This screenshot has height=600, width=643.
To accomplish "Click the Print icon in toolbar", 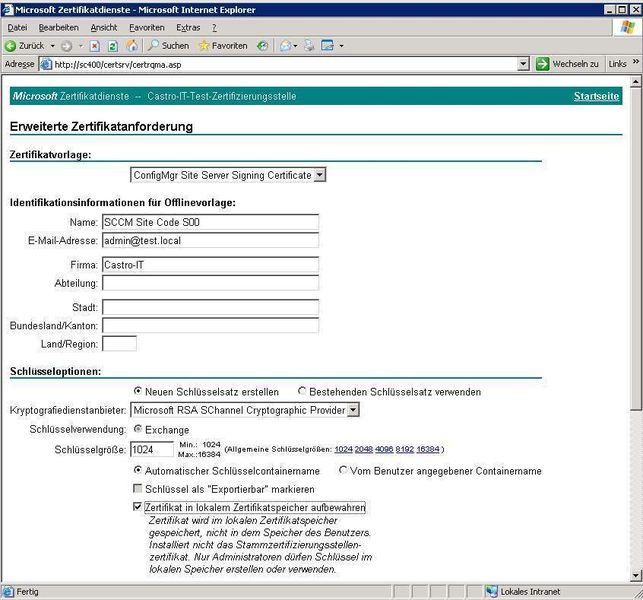I will (x=309, y=46).
